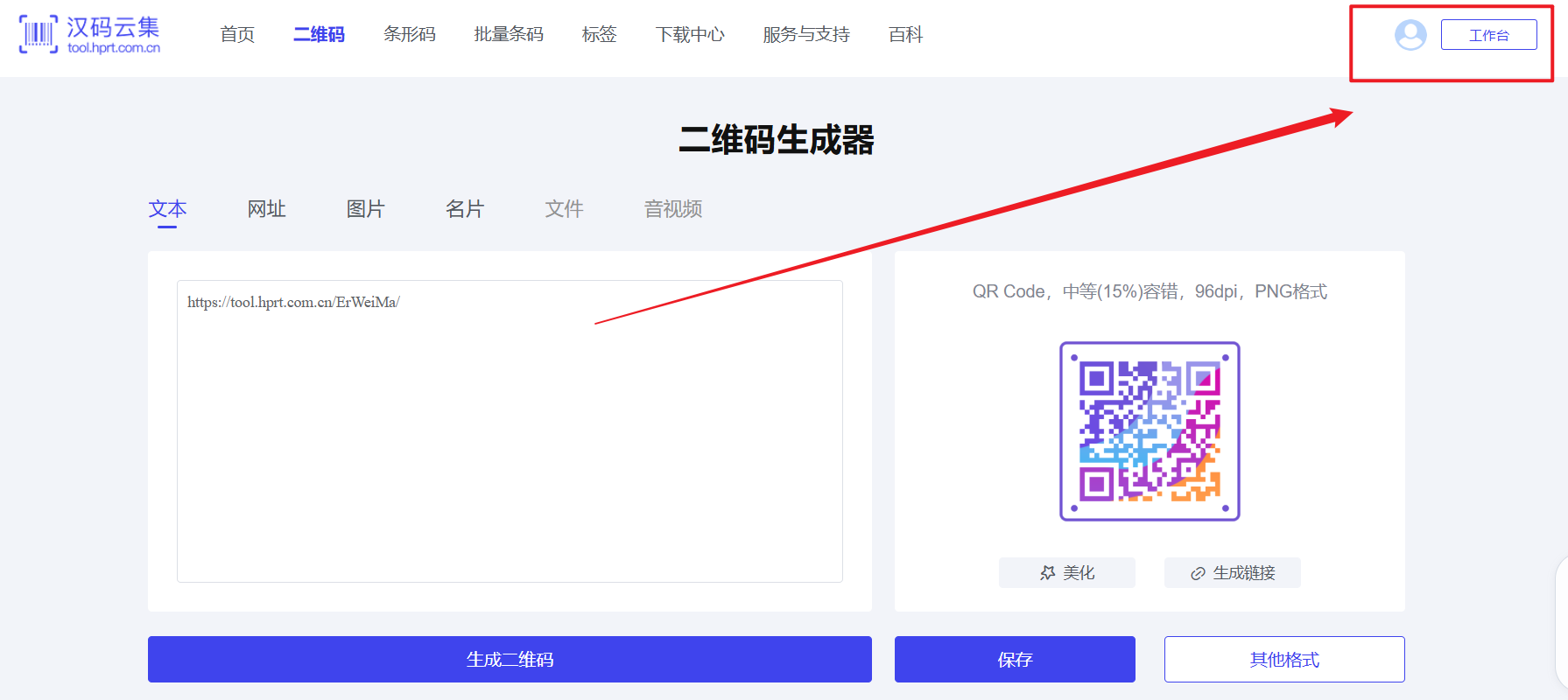Click the 美化 beautify button
Viewport: 1568px width, 700px height.
pyautogui.click(x=1067, y=573)
